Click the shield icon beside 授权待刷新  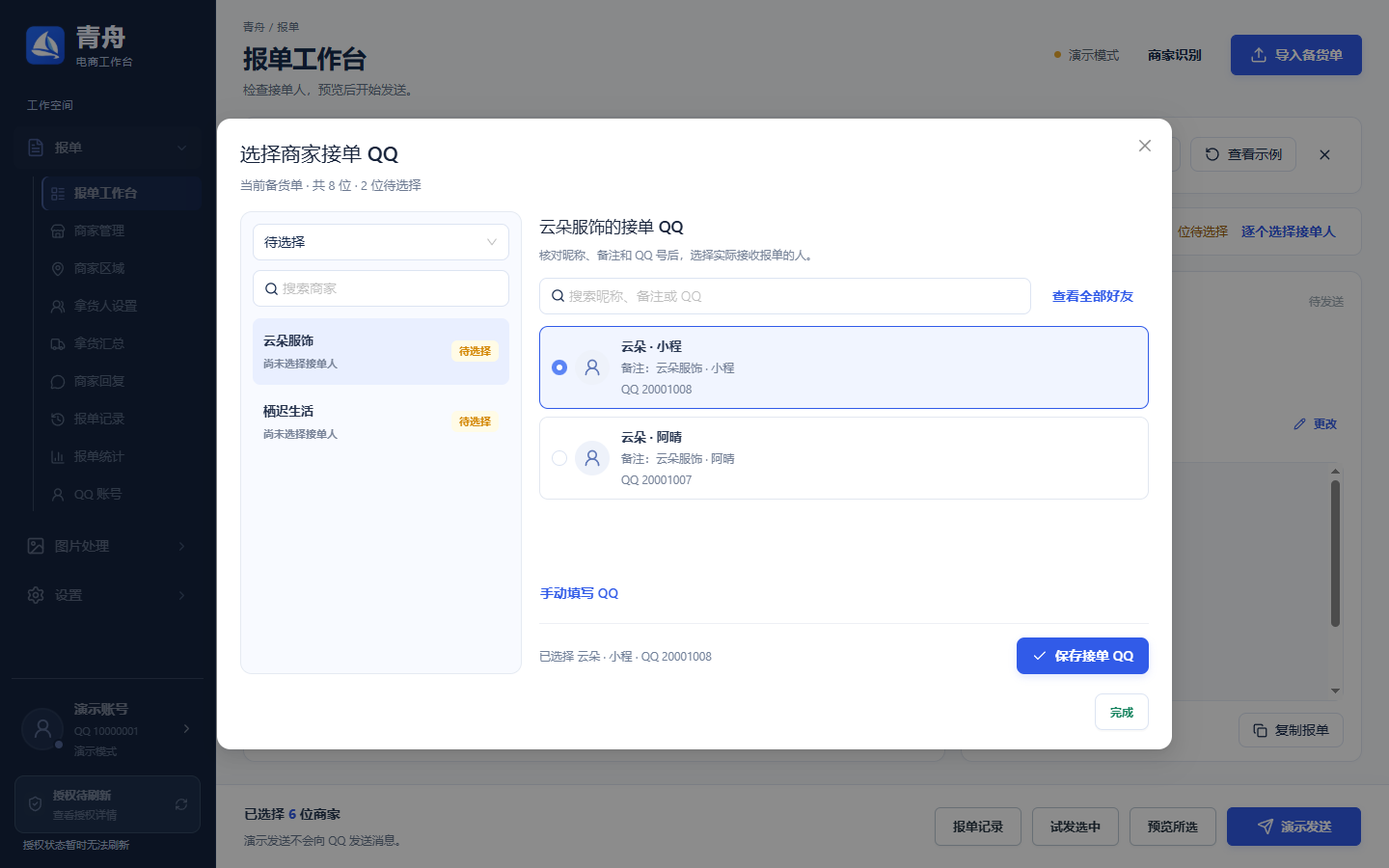[35, 804]
